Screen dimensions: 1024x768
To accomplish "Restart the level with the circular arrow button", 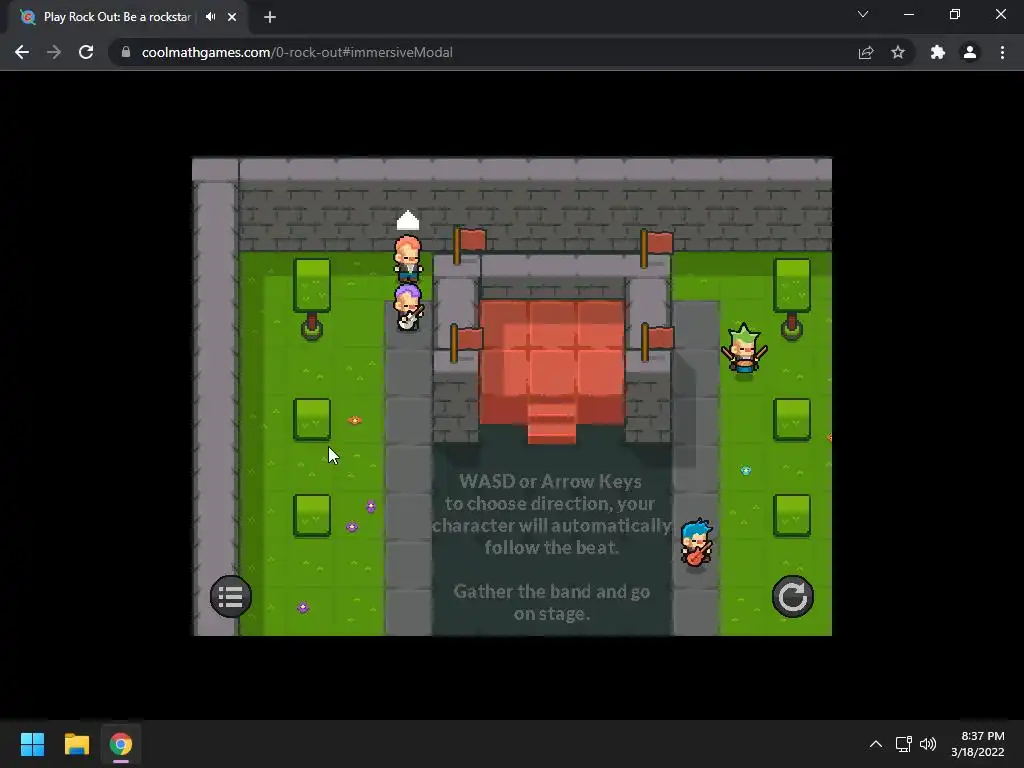I will pos(792,596).
